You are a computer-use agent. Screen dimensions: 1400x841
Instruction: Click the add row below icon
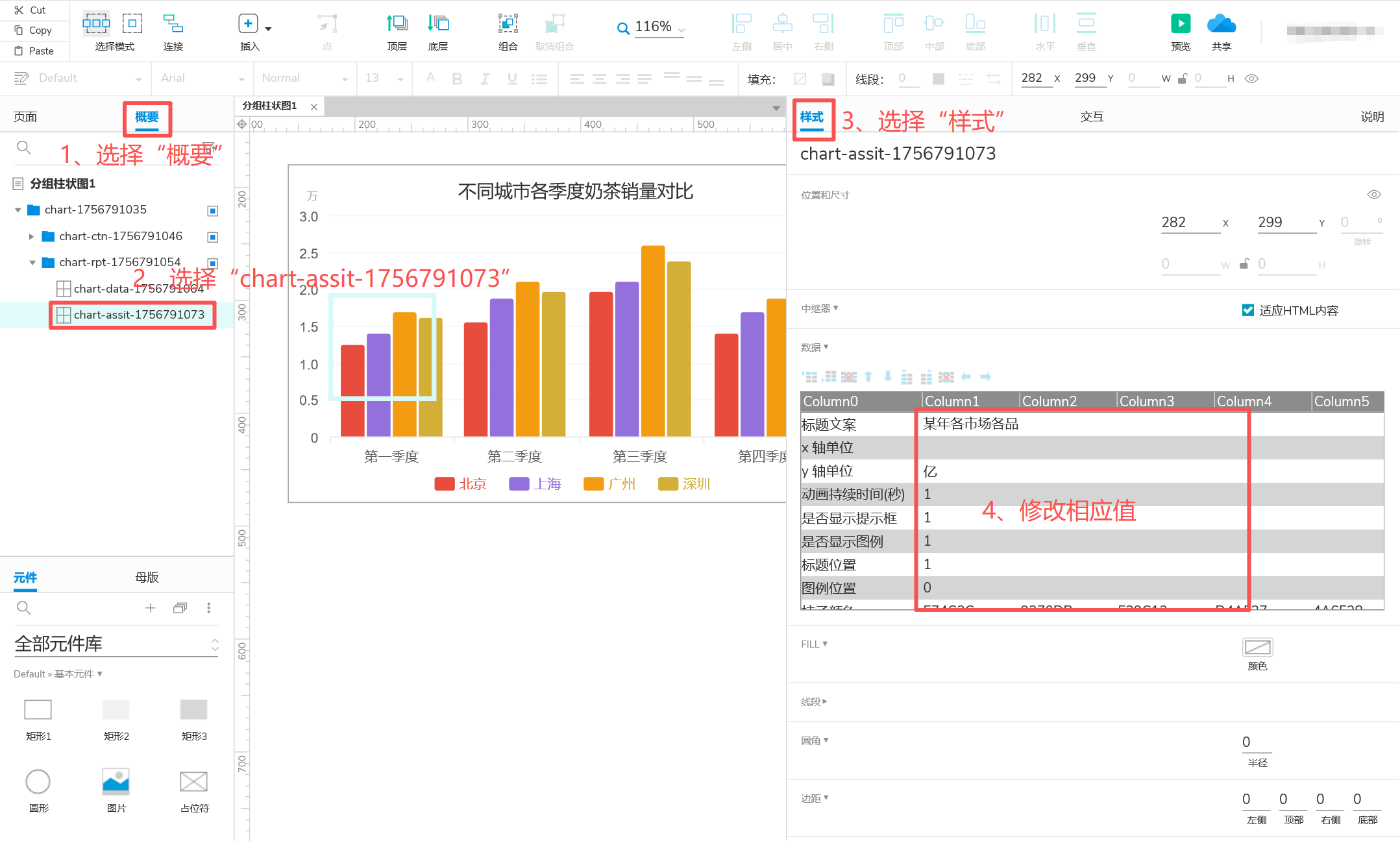click(x=829, y=376)
